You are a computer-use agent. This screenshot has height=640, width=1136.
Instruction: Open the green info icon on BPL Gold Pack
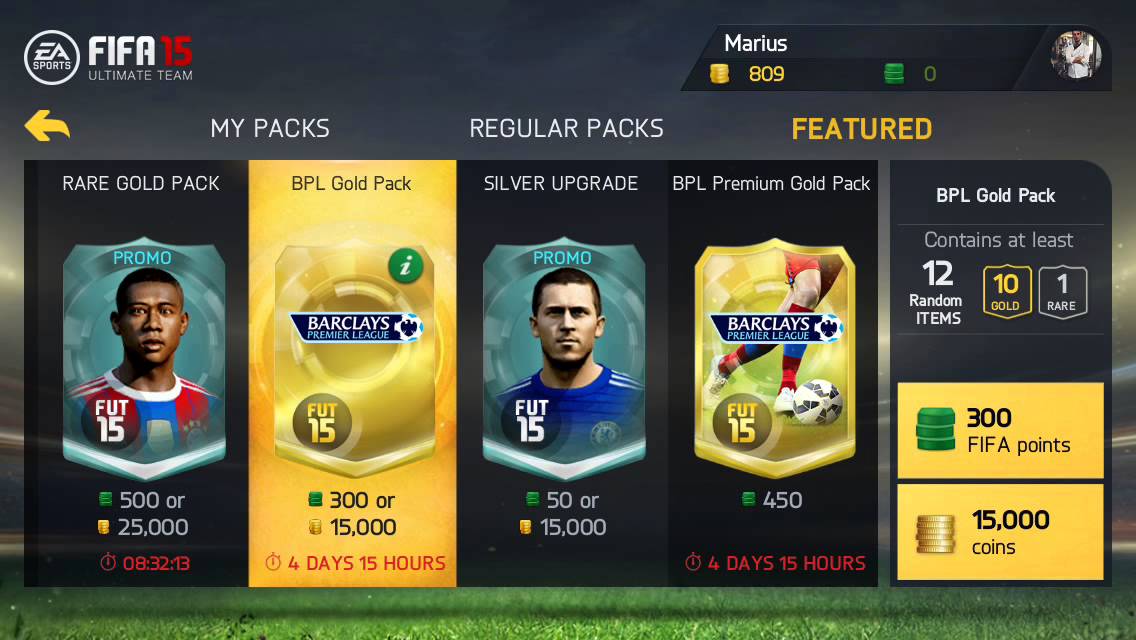pos(406,266)
